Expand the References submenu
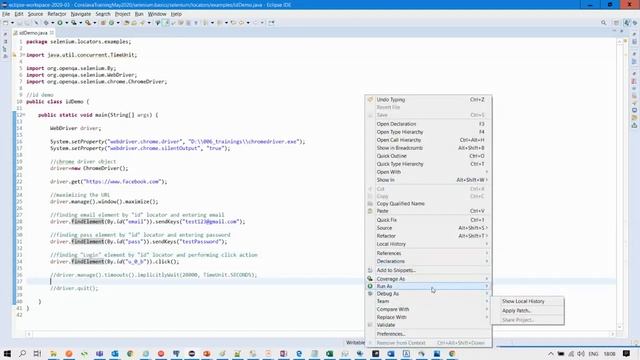 (428, 253)
